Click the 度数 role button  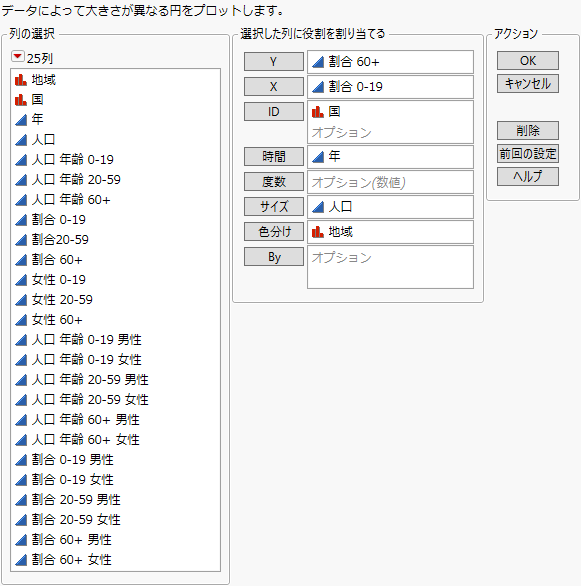tap(273, 182)
